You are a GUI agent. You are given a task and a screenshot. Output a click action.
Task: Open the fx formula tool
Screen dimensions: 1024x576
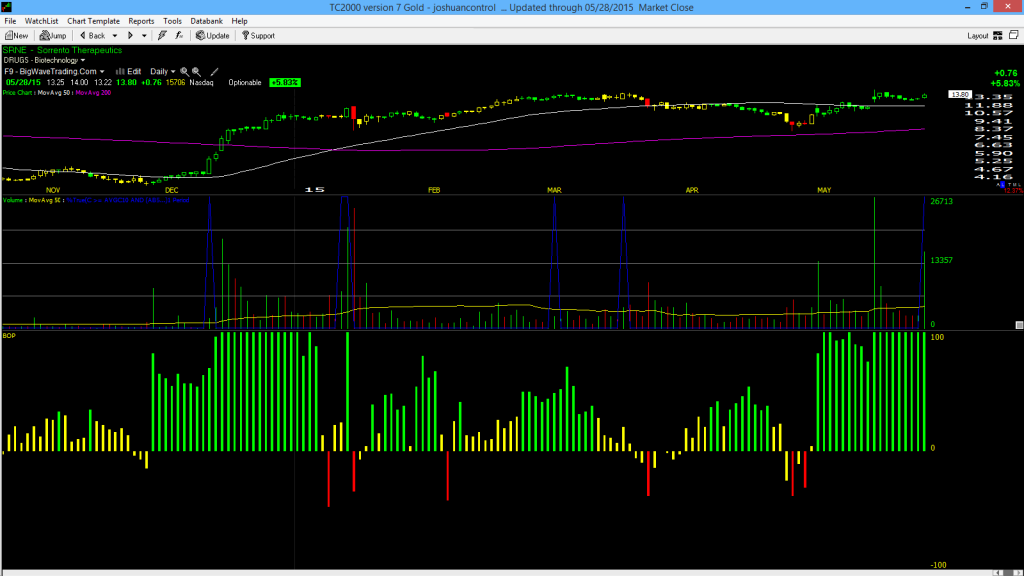(x=179, y=36)
